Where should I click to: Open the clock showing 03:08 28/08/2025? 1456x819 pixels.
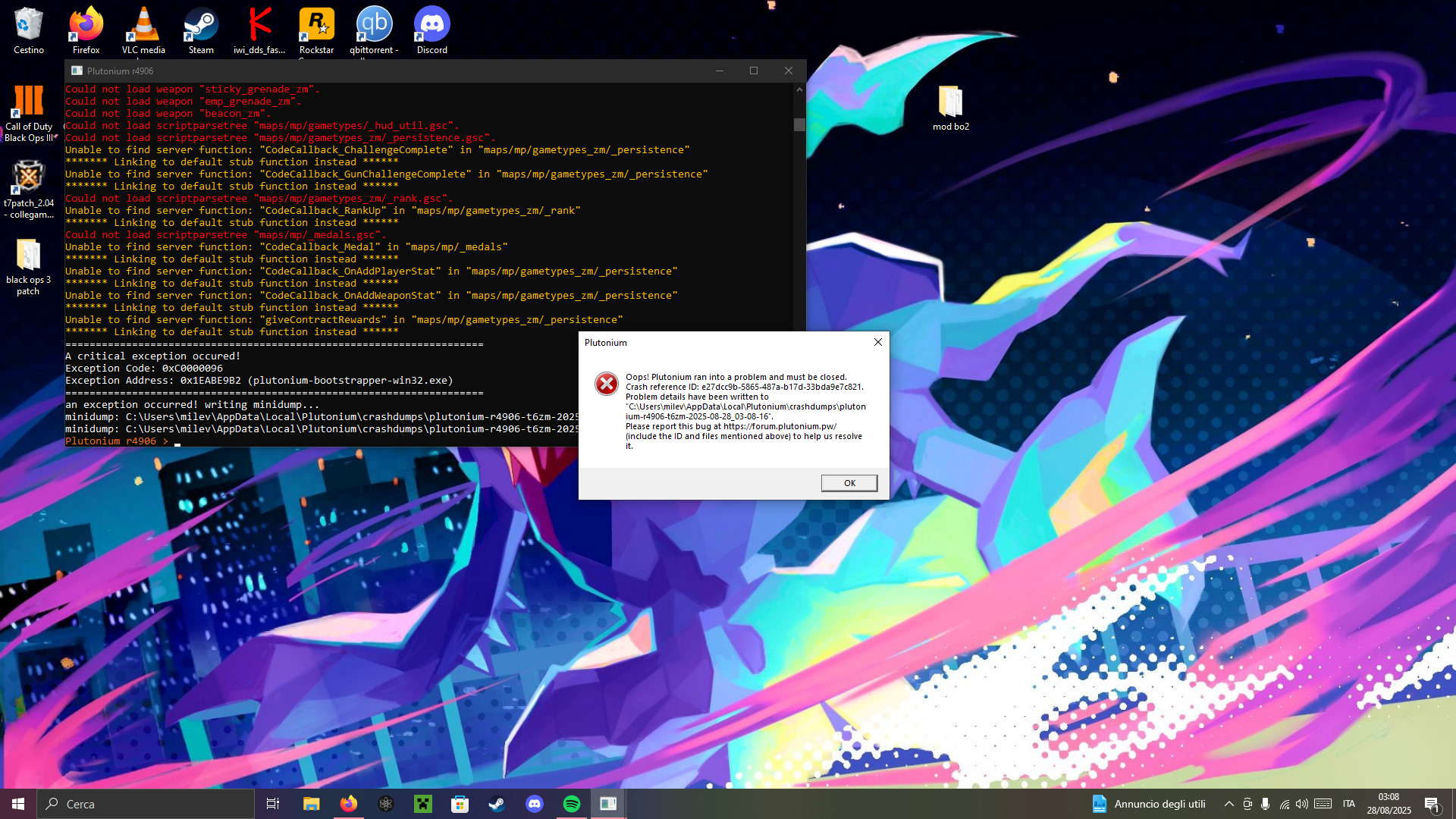(x=1389, y=804)
